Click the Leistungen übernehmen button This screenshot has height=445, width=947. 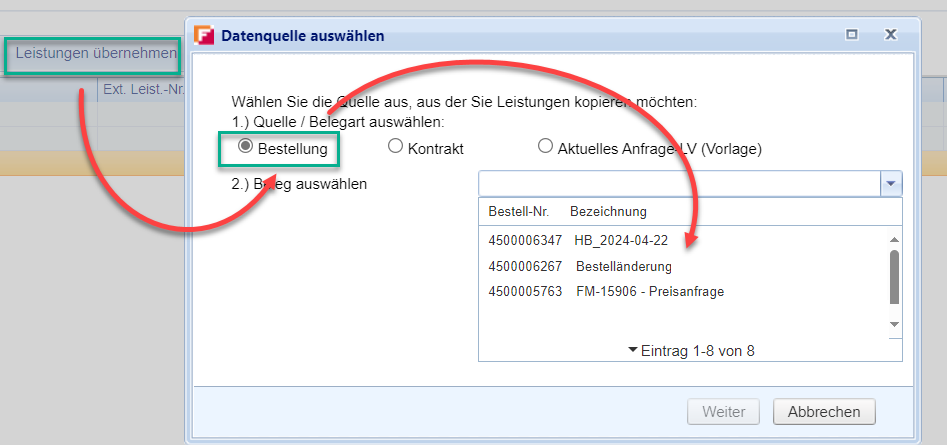95,55
